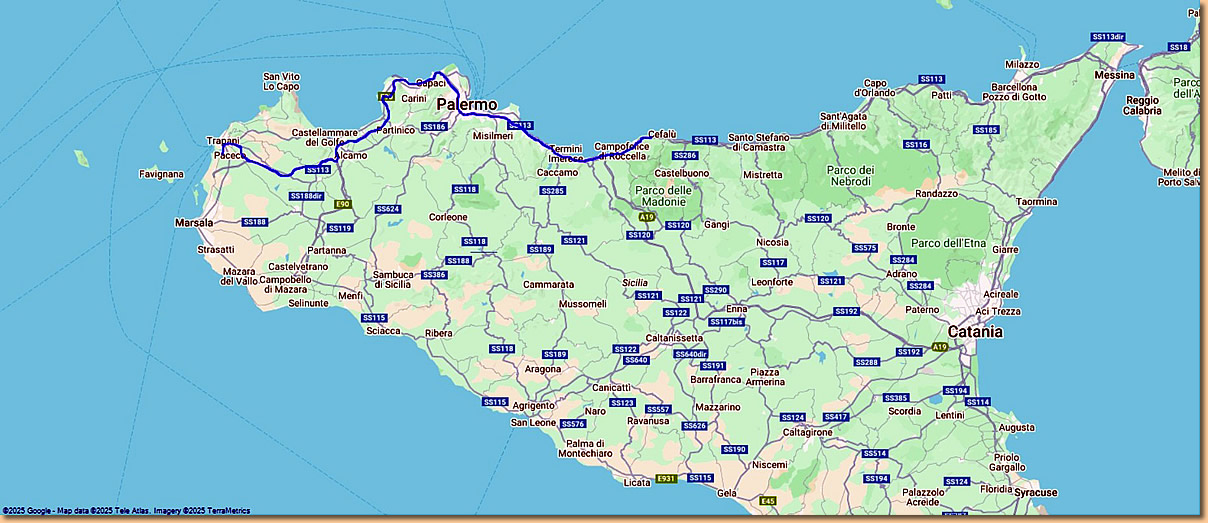Select the SS188dir road shield

pos(305,196)
